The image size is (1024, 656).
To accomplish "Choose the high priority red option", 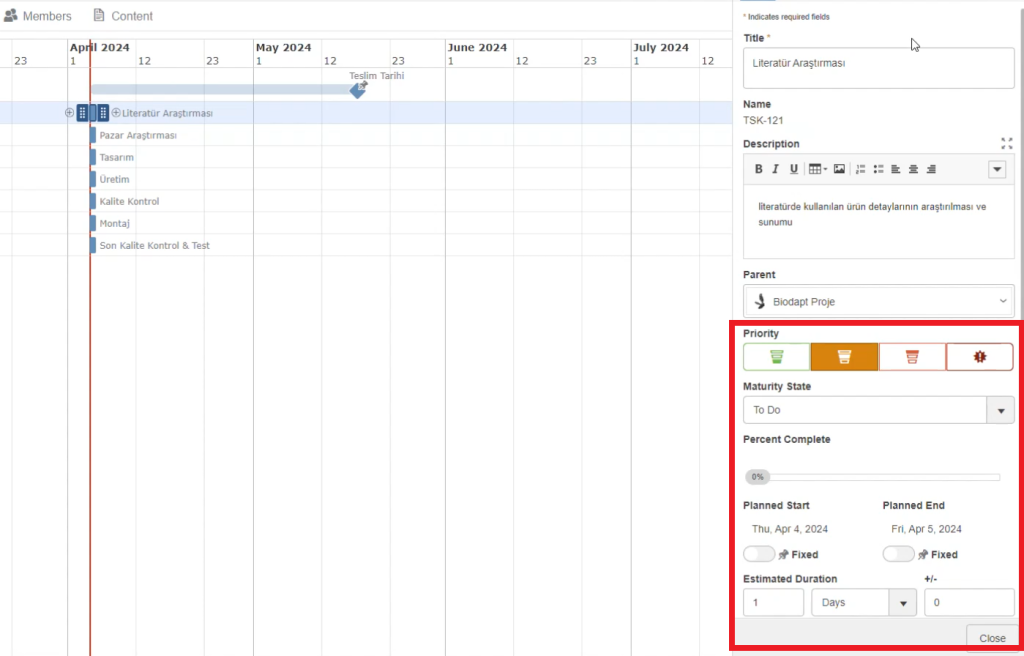I will tap(912, 357).
